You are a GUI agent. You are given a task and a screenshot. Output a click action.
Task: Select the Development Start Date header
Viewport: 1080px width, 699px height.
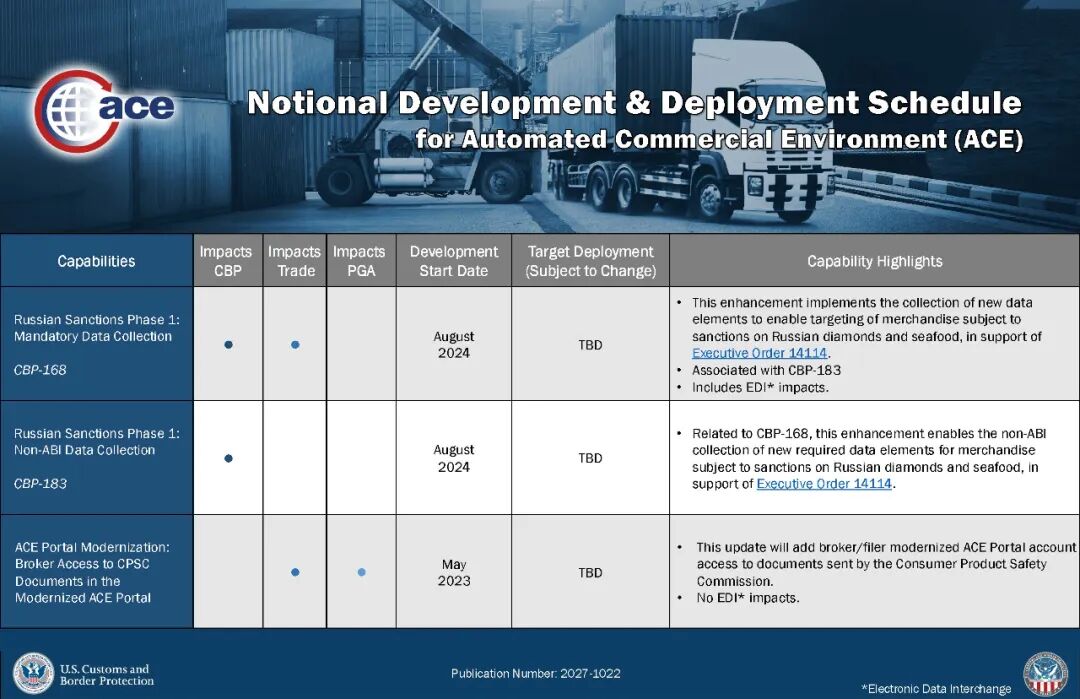coord(454,261)
